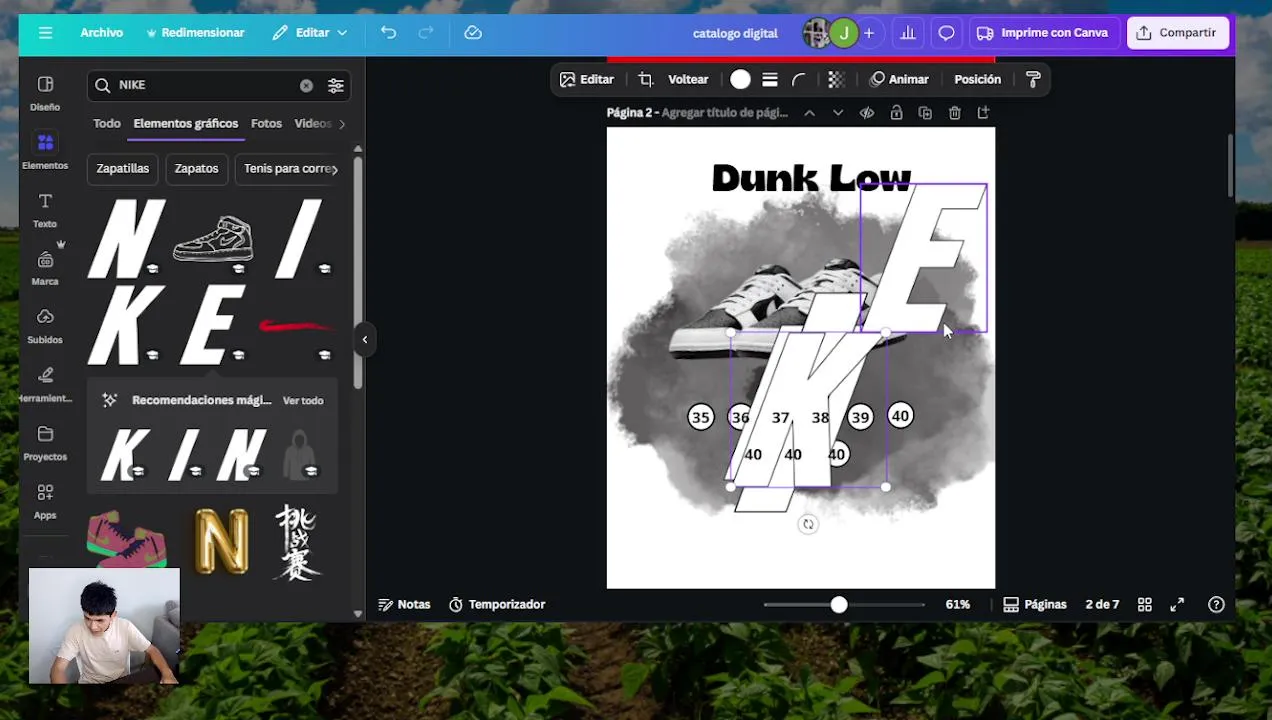Select the crop tool icon
The height and width of the screenshot is (720, 1272).
(646, 79)
